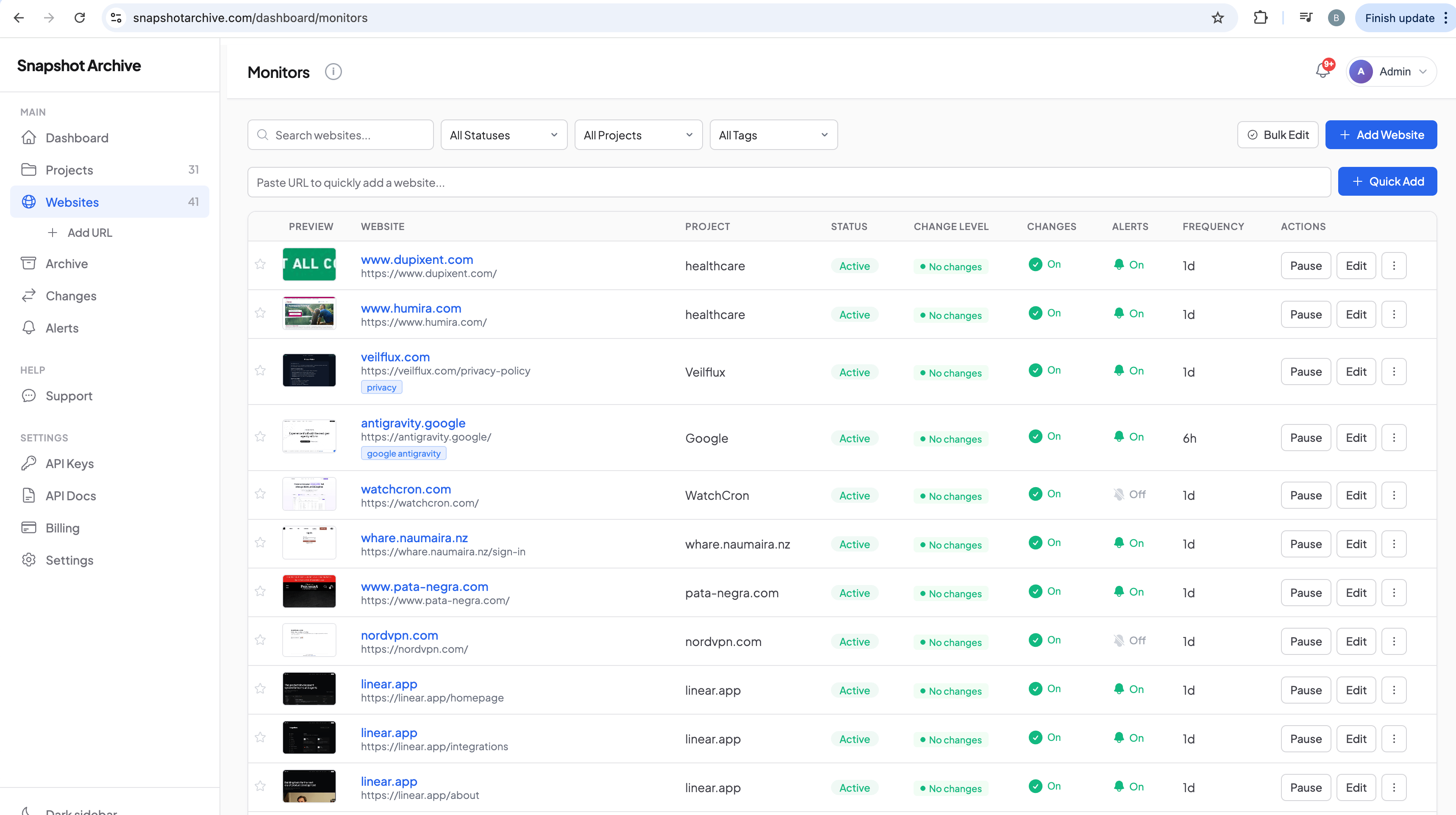Click the Archive box icon

point(29,263)
